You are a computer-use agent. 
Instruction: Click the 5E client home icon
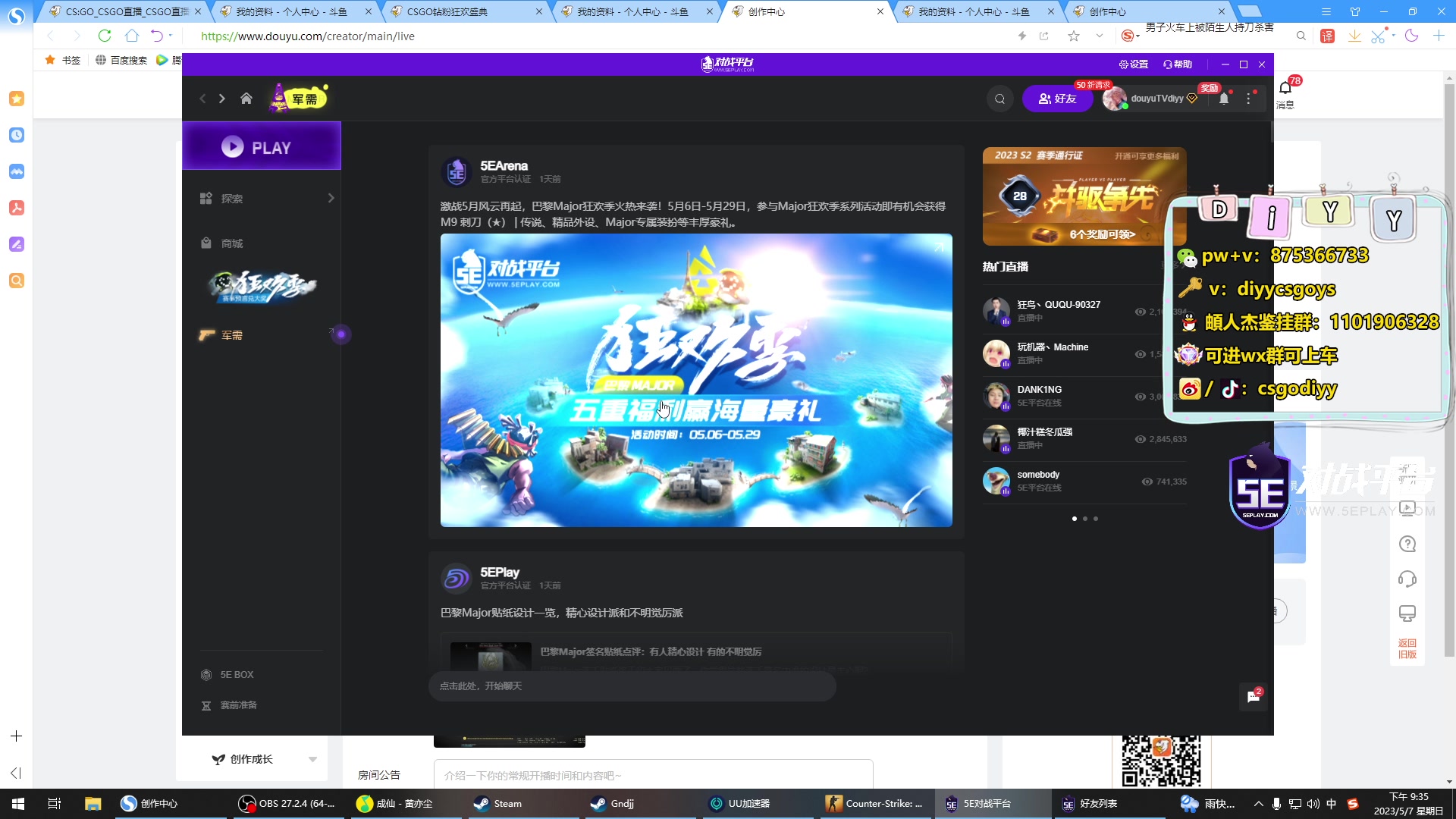[246, 99]
